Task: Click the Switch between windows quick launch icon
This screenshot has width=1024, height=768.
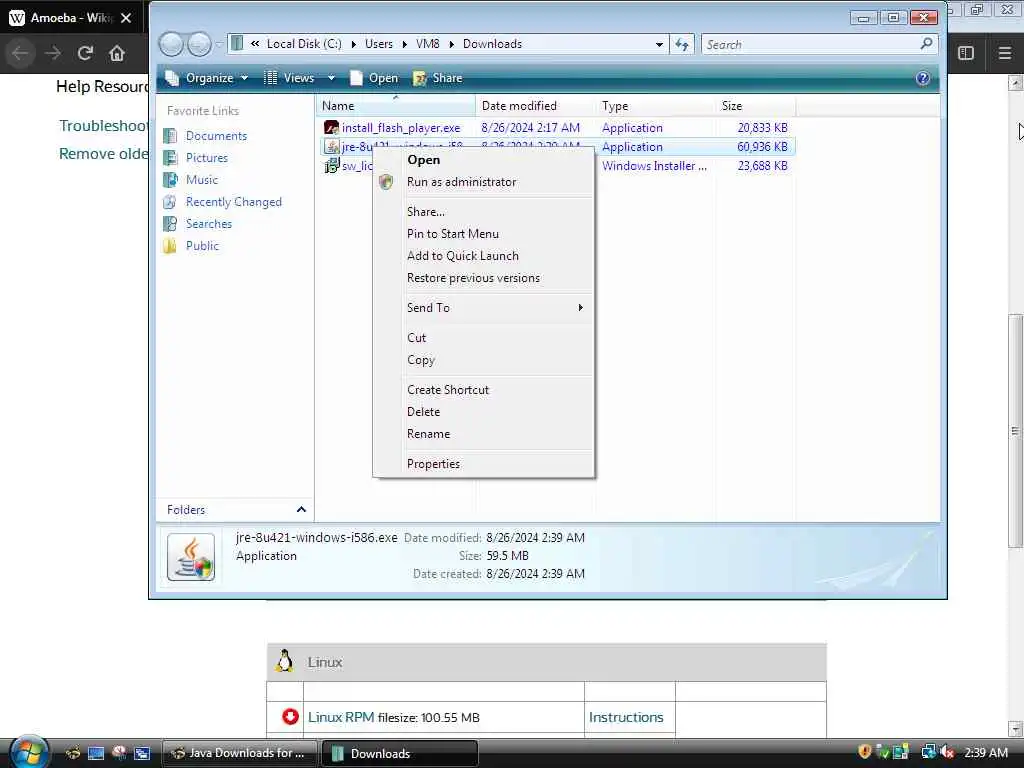Action: (x=142, y=754)
